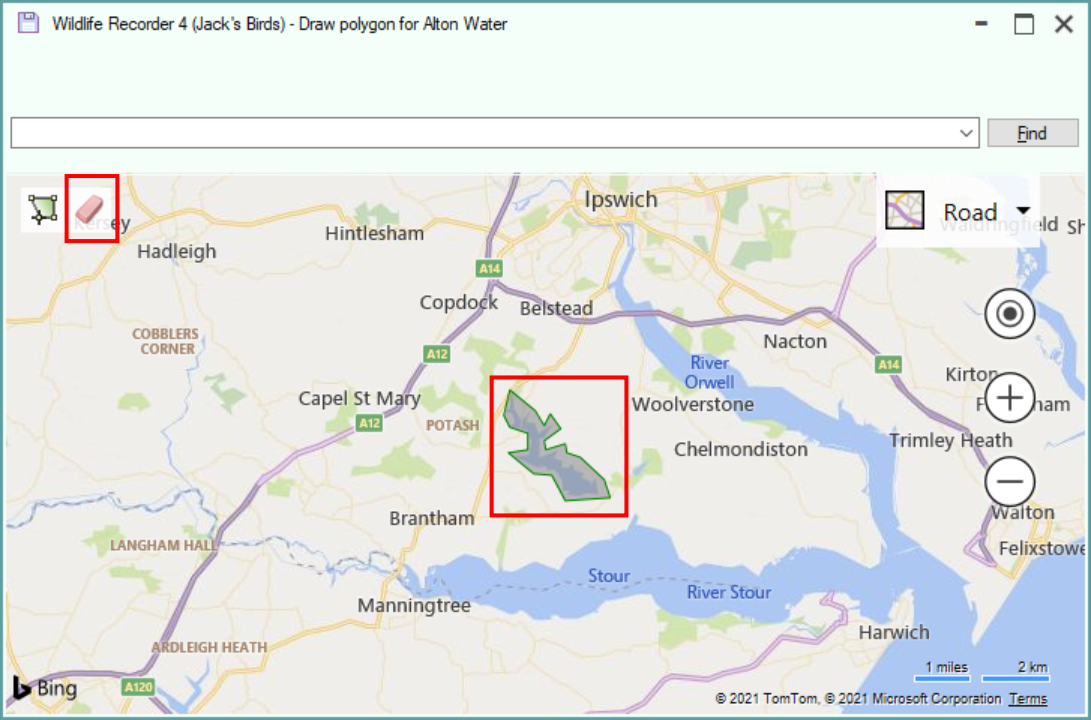
Task: Select the draw polygon tool
Action: [43, 209]
